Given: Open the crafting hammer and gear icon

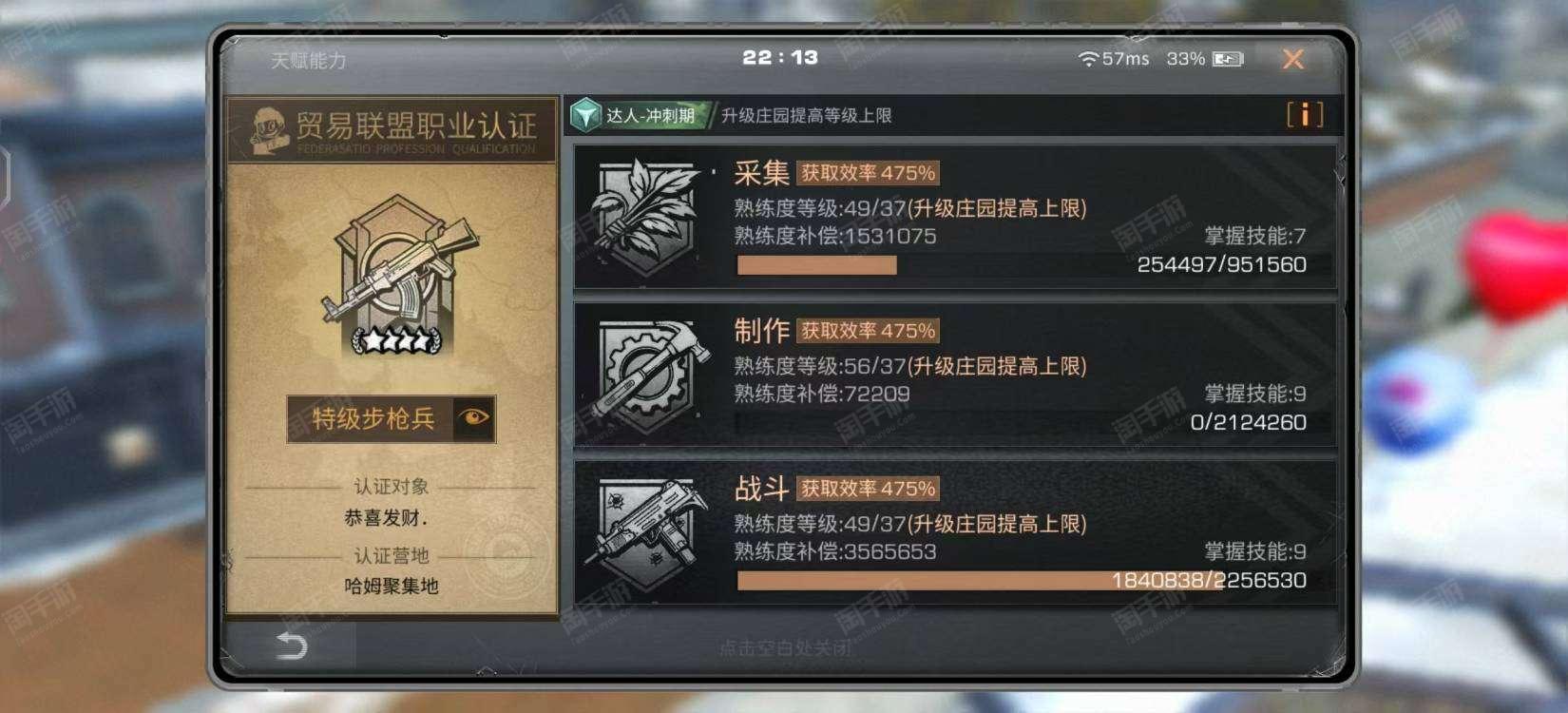Looking at the screenshot, I should 651,375.
